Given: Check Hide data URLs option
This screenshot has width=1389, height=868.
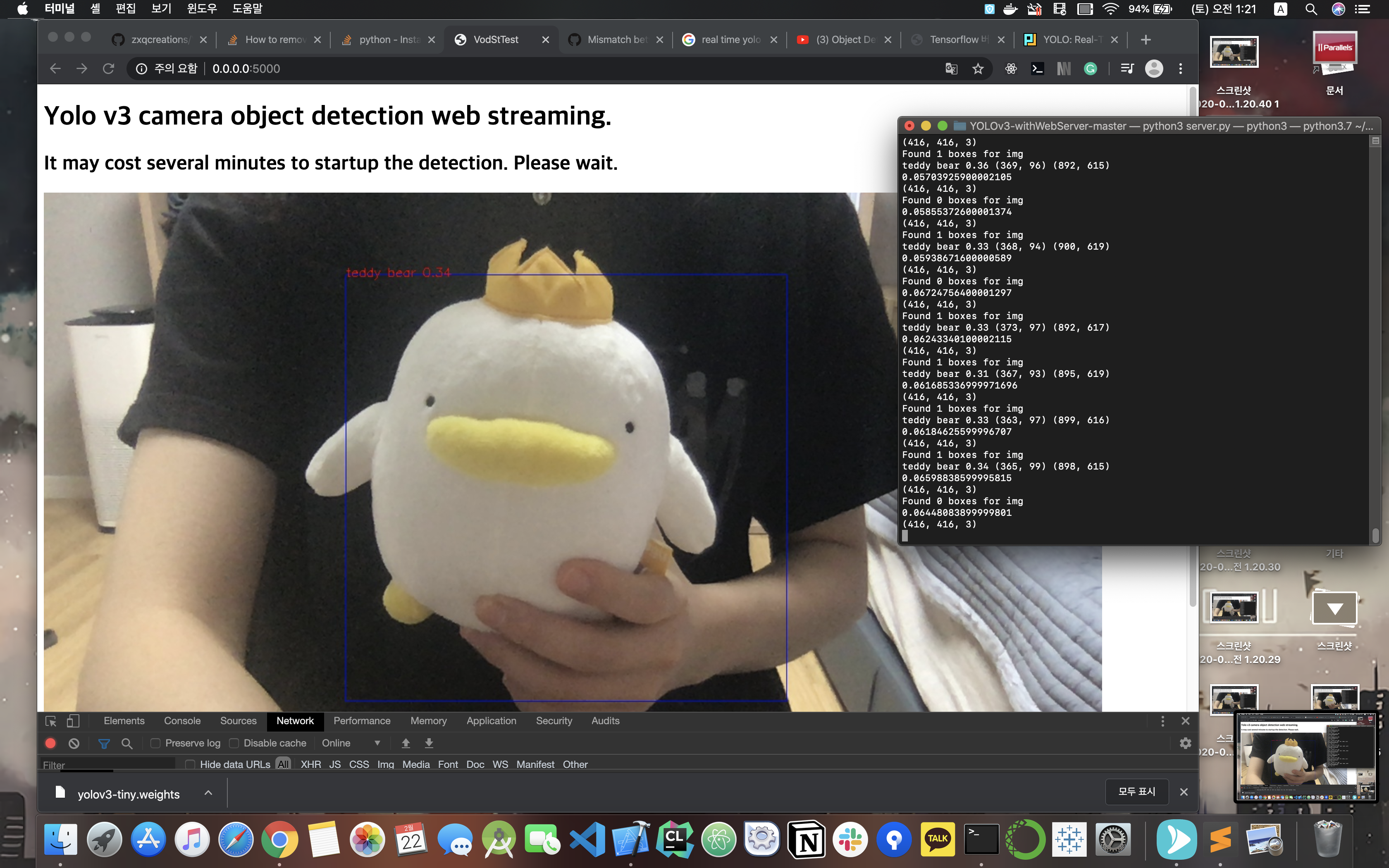Looking at the screenshot, I should pos(191,764).
